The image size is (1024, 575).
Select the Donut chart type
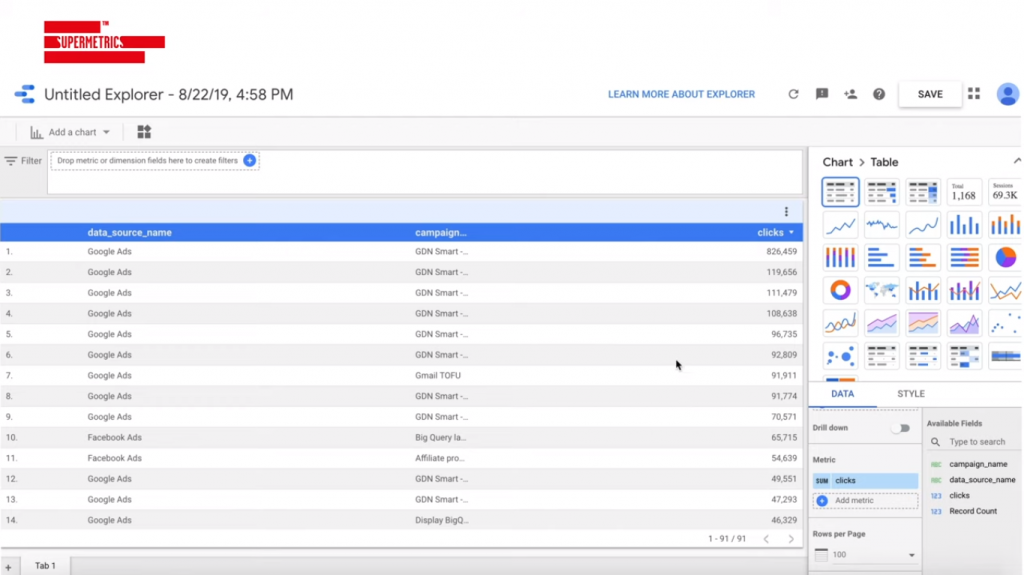(x=840, y=290)
